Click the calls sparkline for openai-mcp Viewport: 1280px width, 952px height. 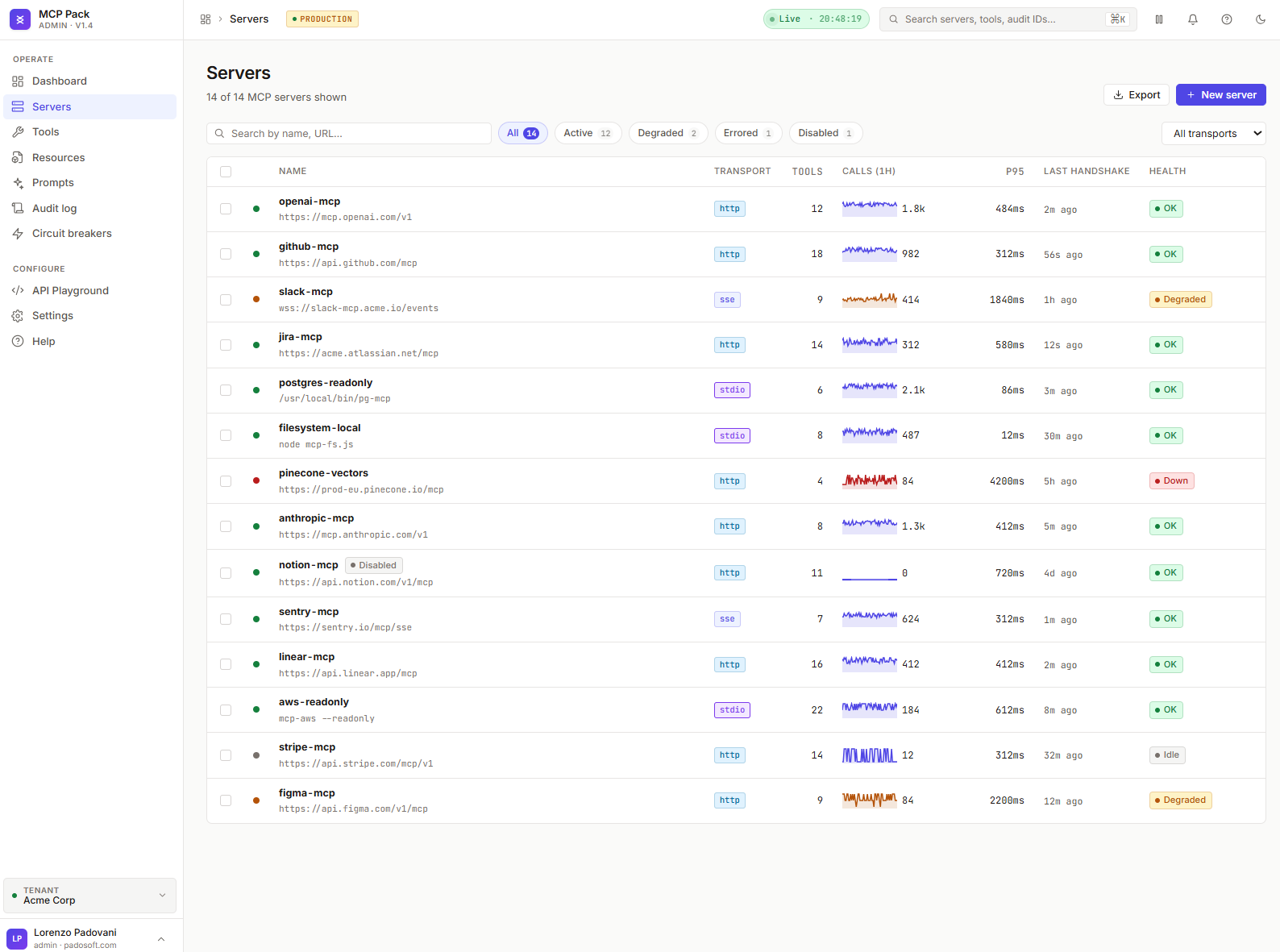pyautogui.click(x=870, y=208)
